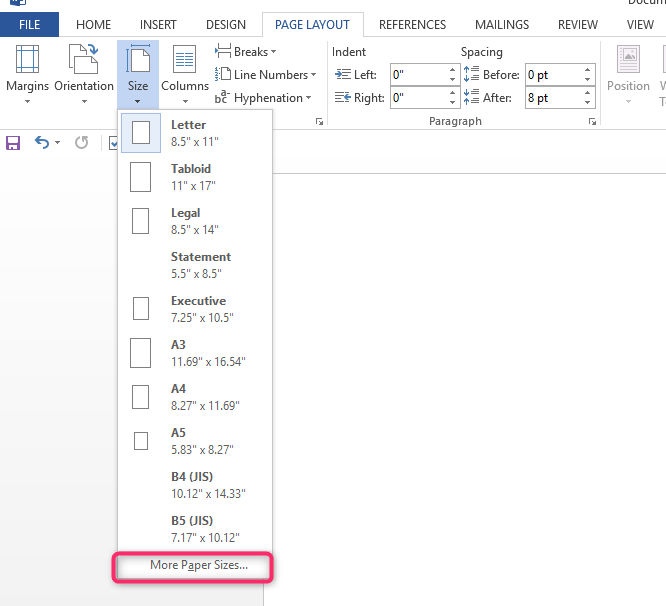Choose A5 paper size

(x=195, y=441)
